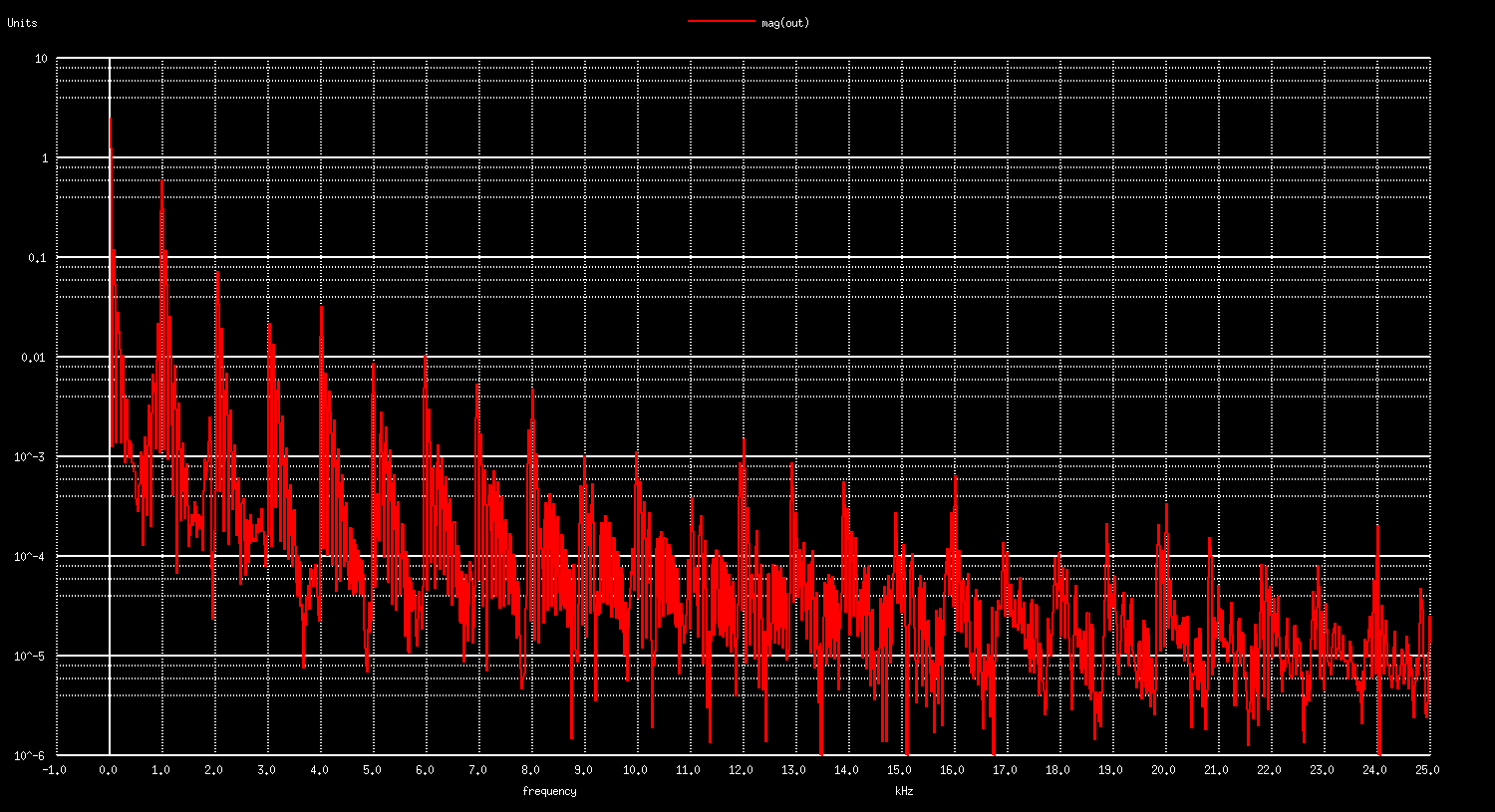Click the y-axis value 0.01

pos(35,358)
